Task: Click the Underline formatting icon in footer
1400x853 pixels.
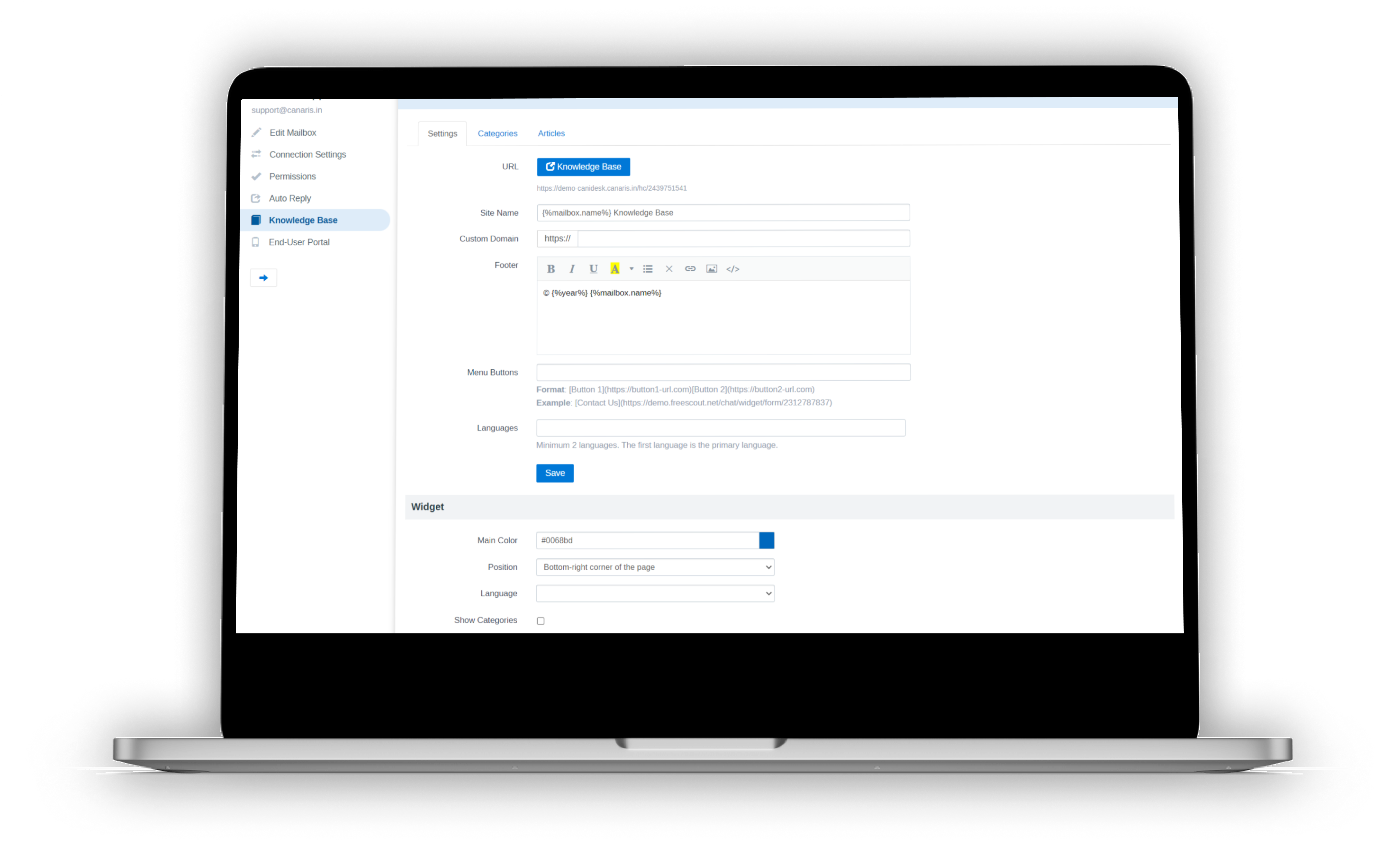Action: [591, 268]
